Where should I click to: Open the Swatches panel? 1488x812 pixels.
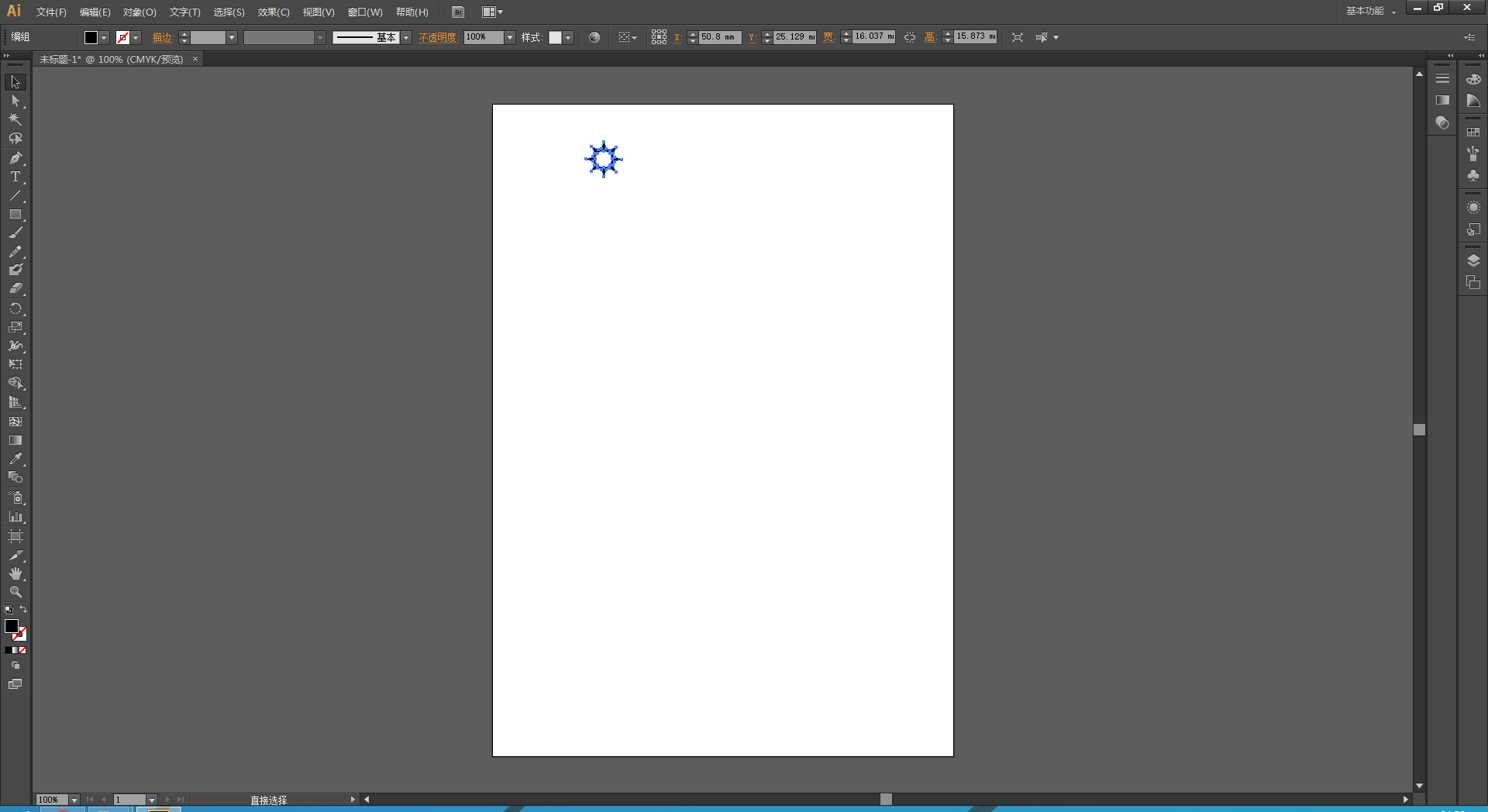[1473, 132]
